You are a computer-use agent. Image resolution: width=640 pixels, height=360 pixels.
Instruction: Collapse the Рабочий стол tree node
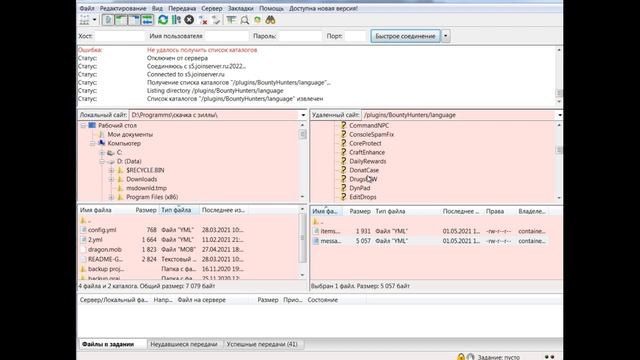point(83,126)
